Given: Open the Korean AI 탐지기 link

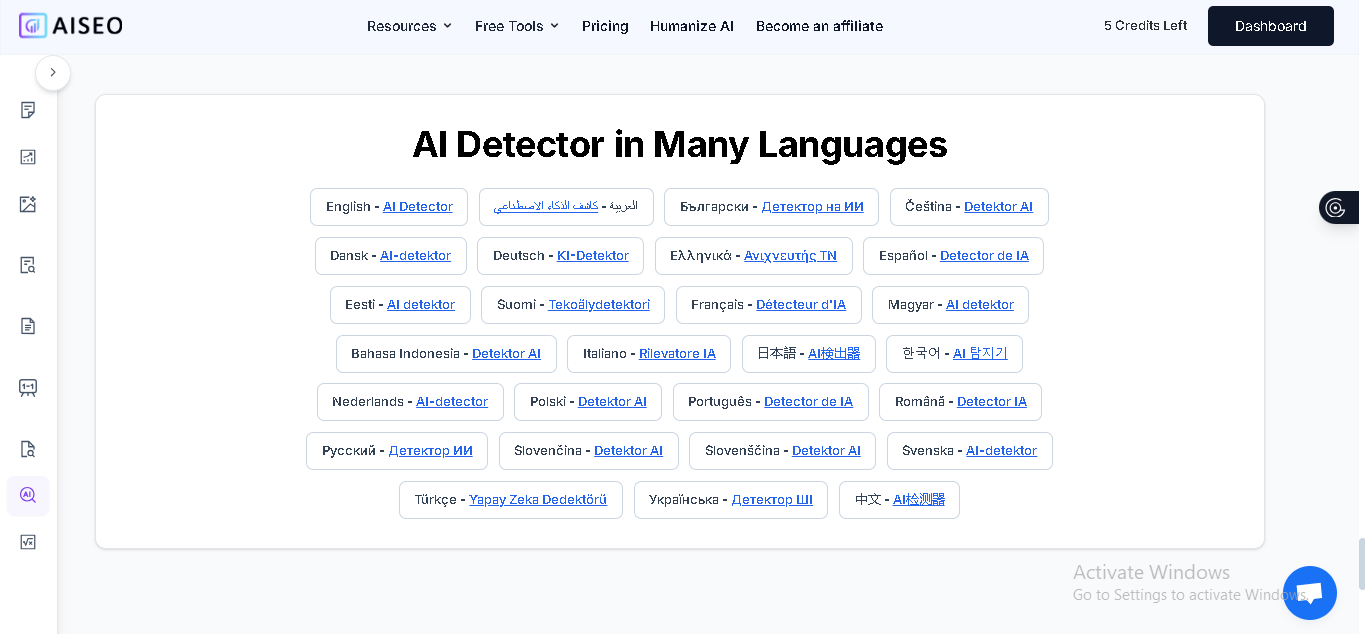Looking at the screenshot, I should [x=980, y=354].
